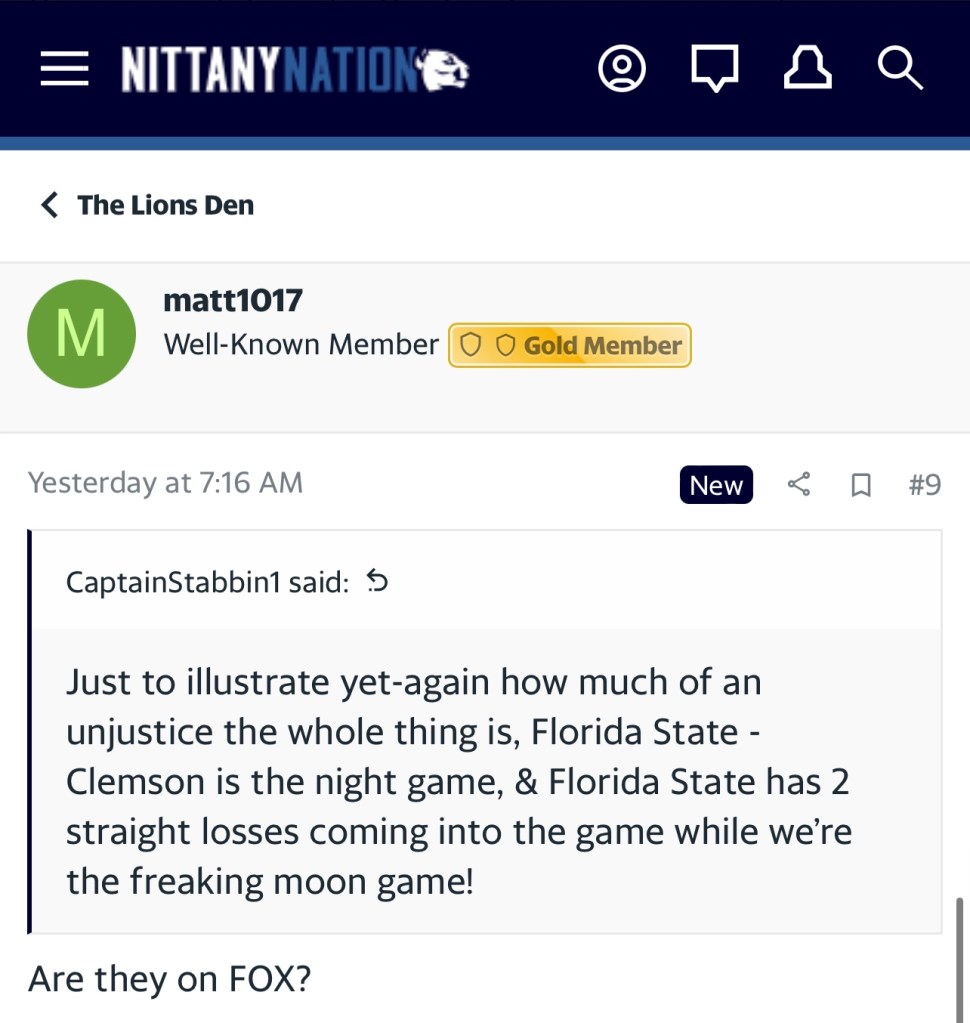Click Yesterday at 7:16 AM timestamp
Screen dimensions: 970x1023
(165, 483)
